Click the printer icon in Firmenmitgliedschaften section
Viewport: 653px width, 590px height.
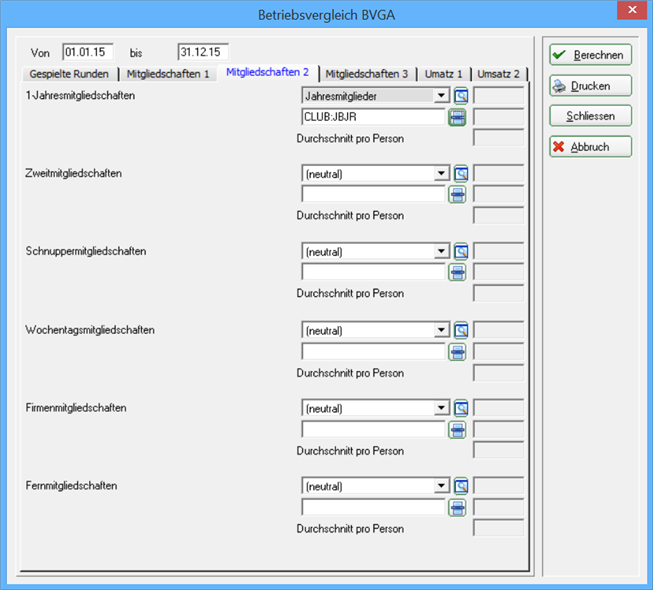coord(458,429)
